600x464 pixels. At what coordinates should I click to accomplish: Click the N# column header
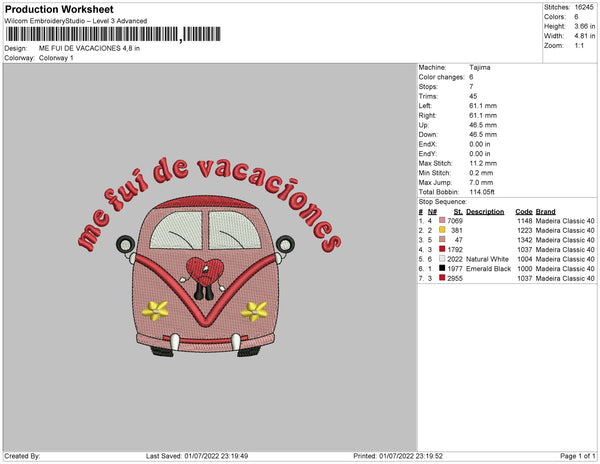[432, 212]
